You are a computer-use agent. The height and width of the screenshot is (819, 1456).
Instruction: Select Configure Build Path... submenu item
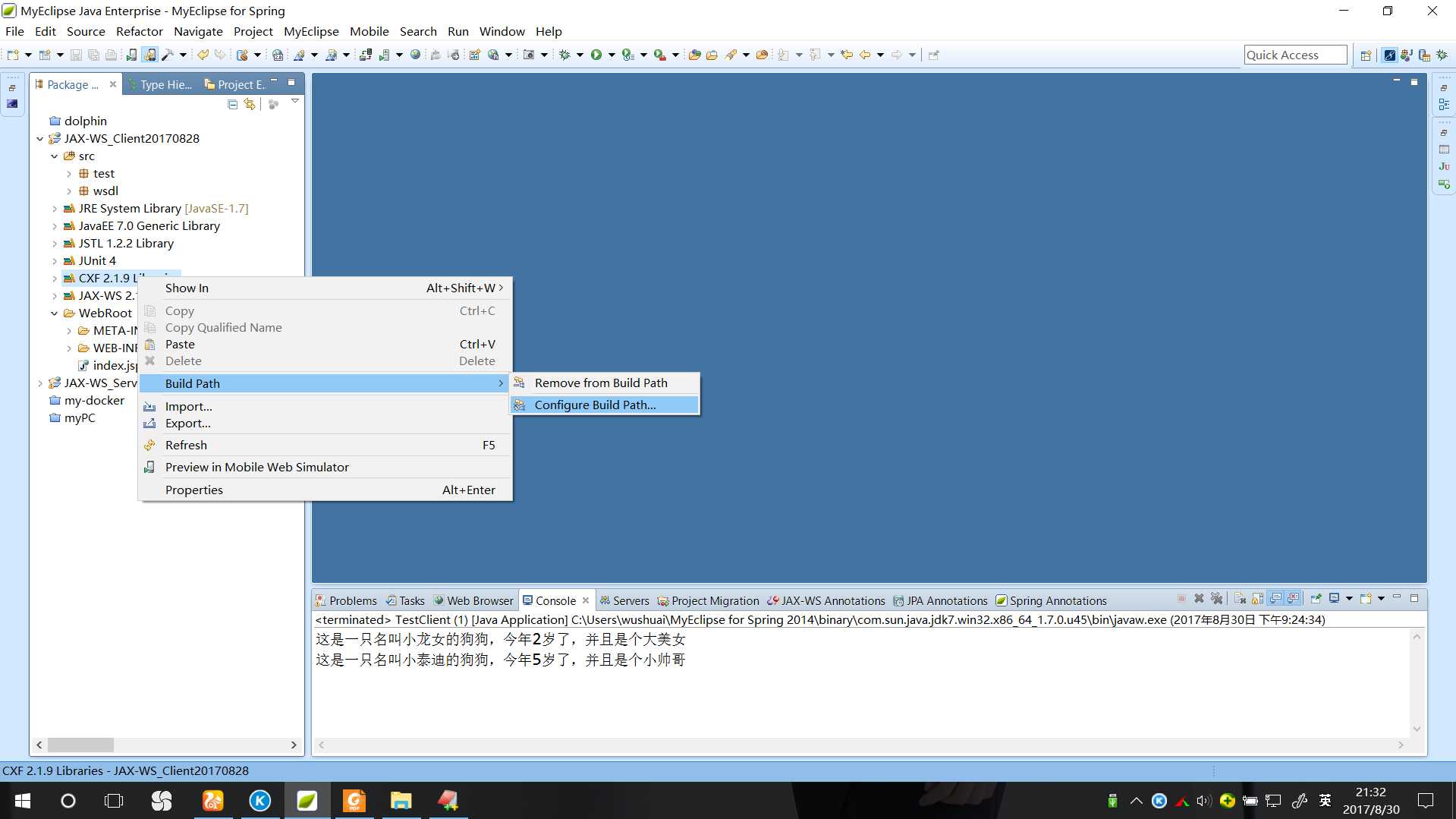(x=605, y=405)
